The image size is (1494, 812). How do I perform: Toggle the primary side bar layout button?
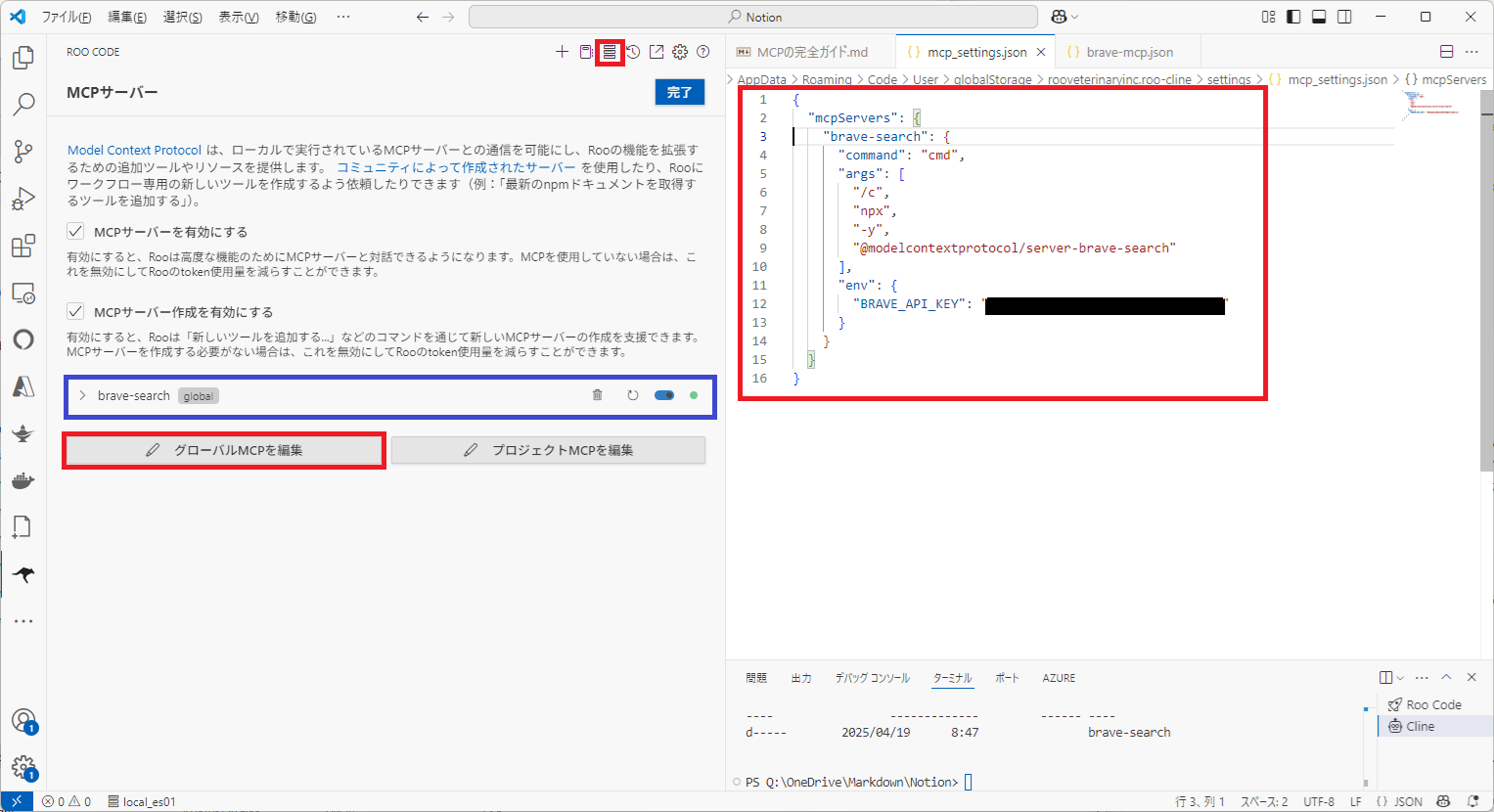point(1293,17)
